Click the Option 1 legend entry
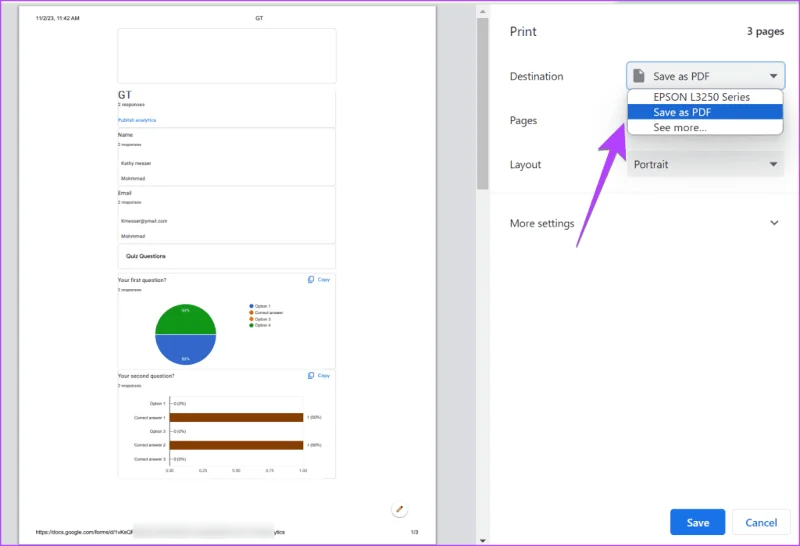Viewport: 800px width, 546px height. 260,306
